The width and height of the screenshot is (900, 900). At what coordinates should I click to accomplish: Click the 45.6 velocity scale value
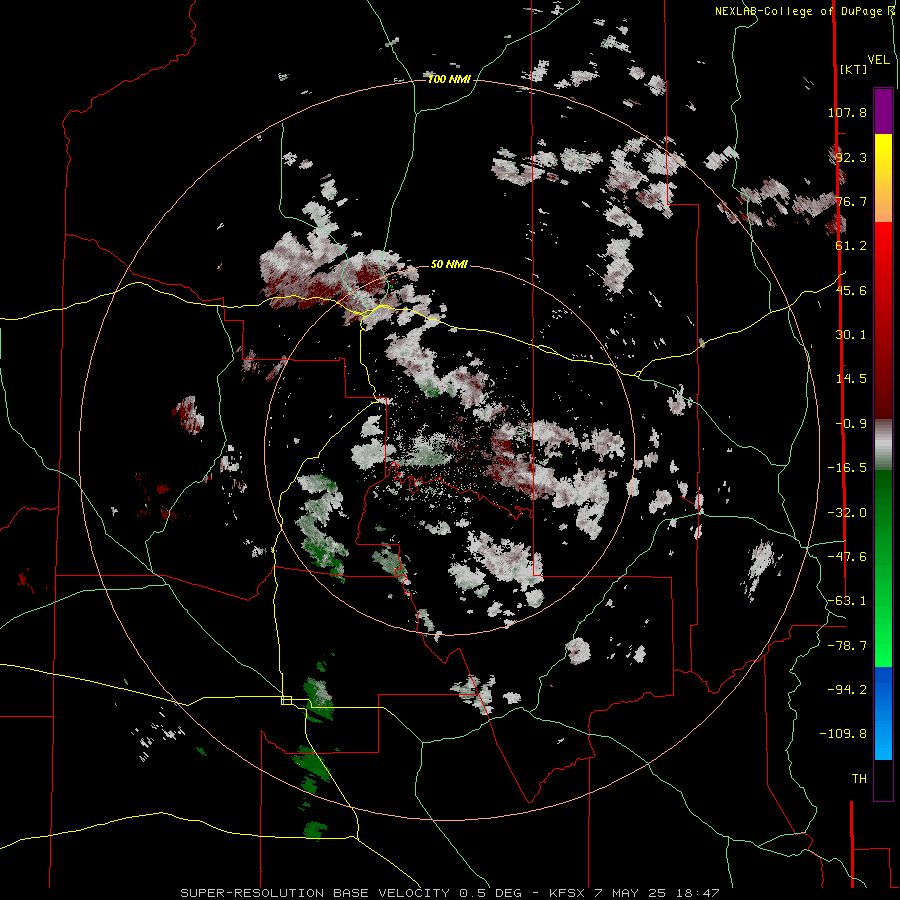tap(851, 290)
